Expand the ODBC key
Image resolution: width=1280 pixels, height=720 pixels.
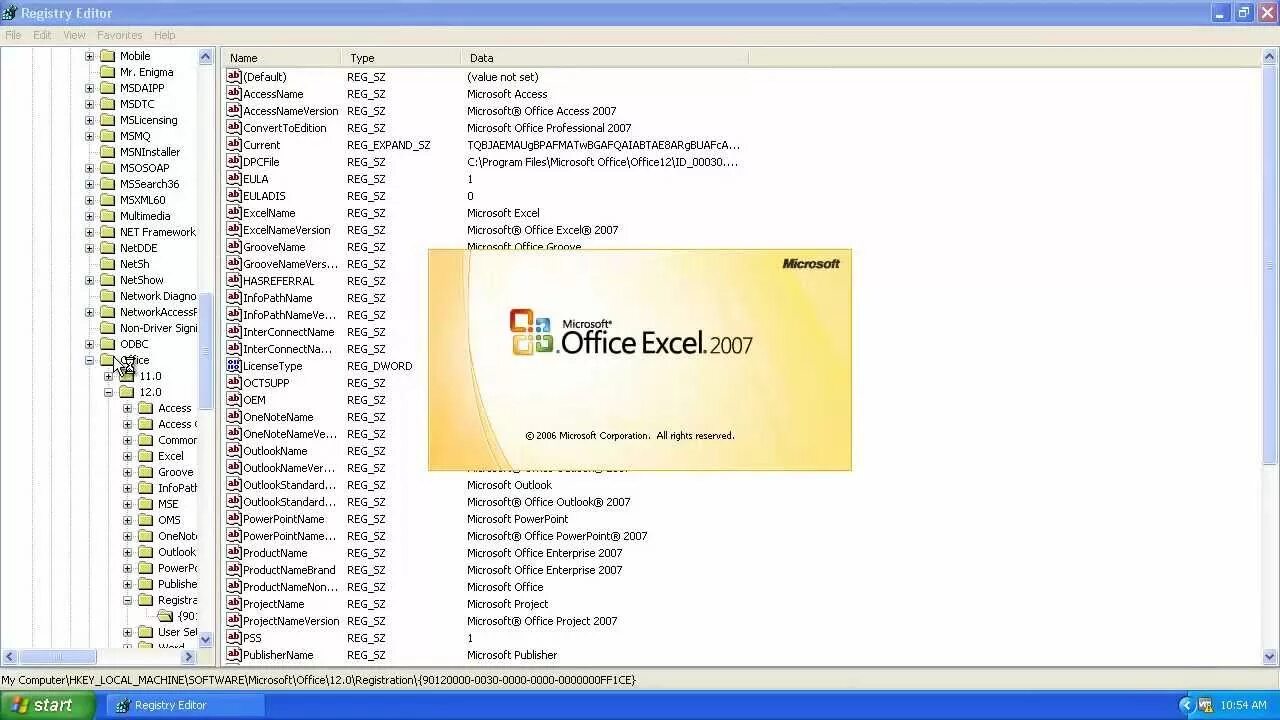point(89,344)
